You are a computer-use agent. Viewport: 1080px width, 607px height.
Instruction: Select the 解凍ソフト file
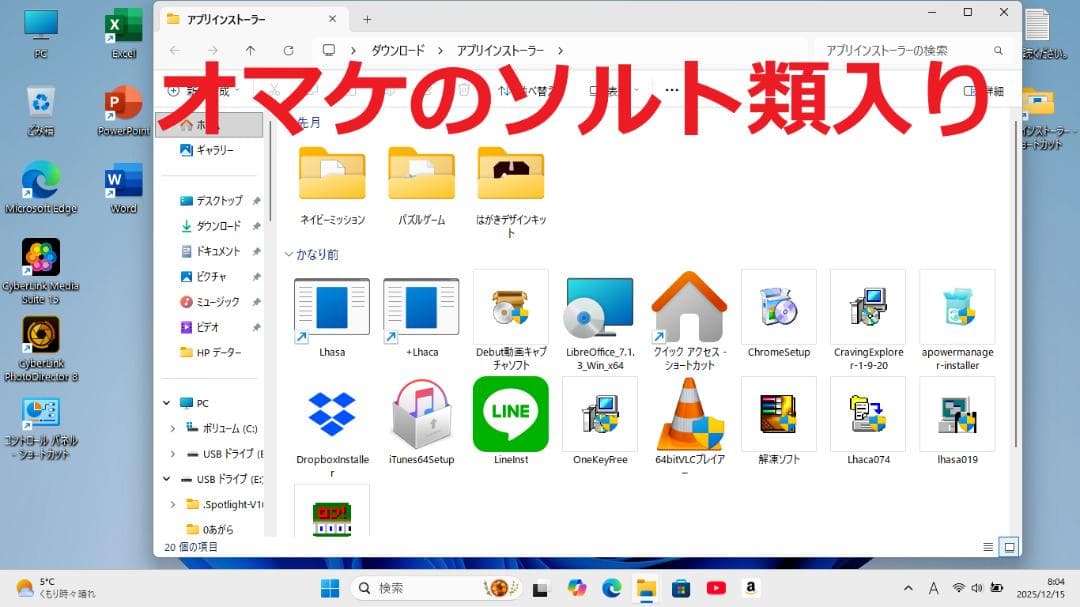[x=779, y=422]
